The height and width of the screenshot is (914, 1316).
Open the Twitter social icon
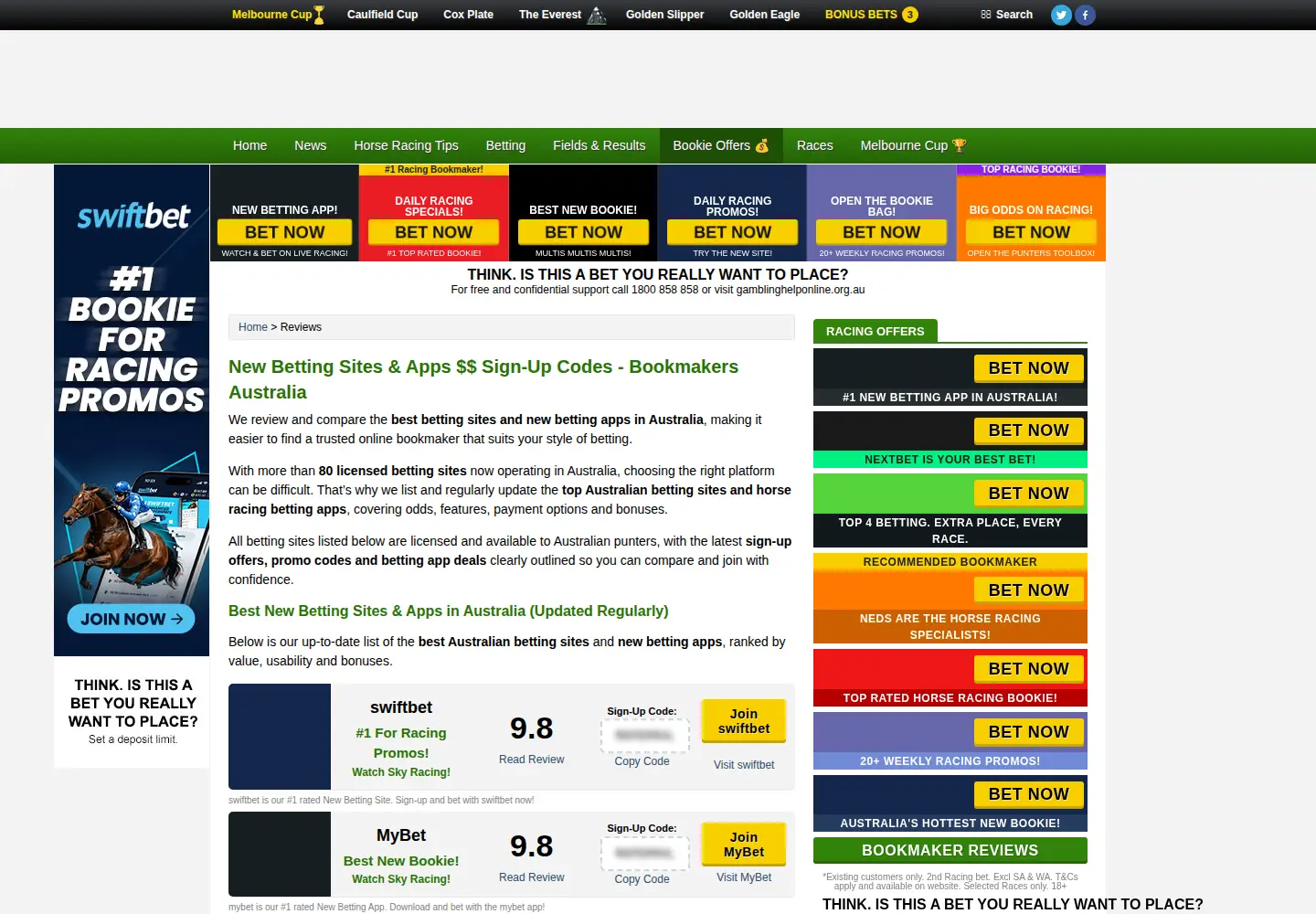[1061, 15]
